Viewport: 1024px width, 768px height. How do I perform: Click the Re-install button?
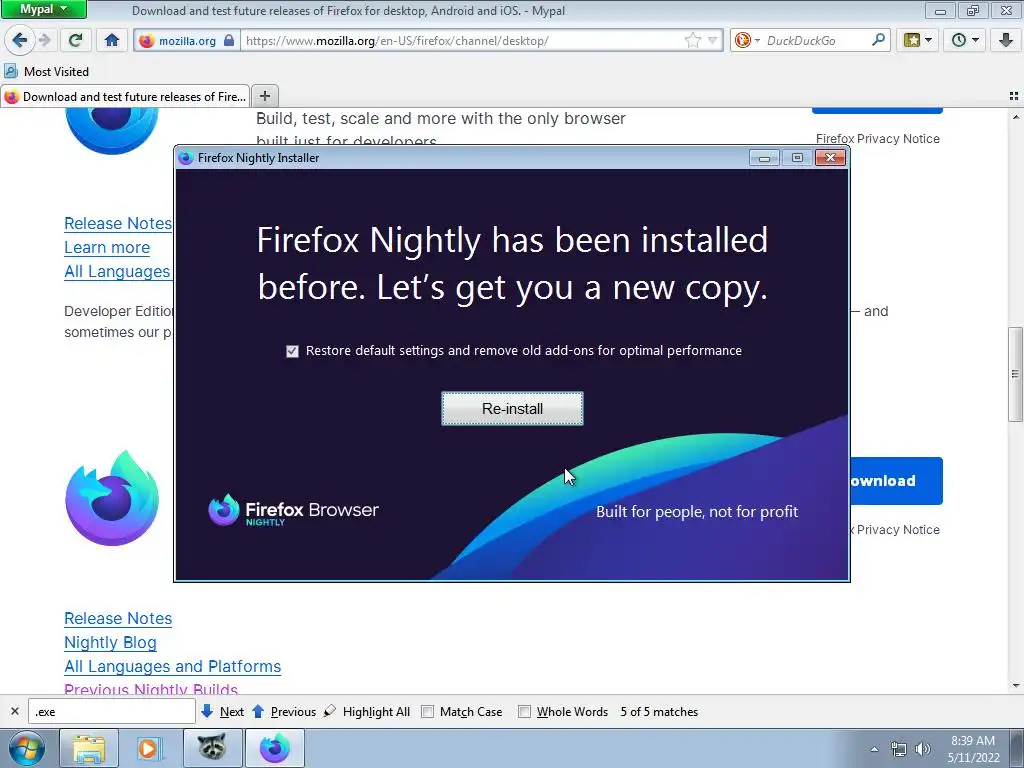(512, 409)
